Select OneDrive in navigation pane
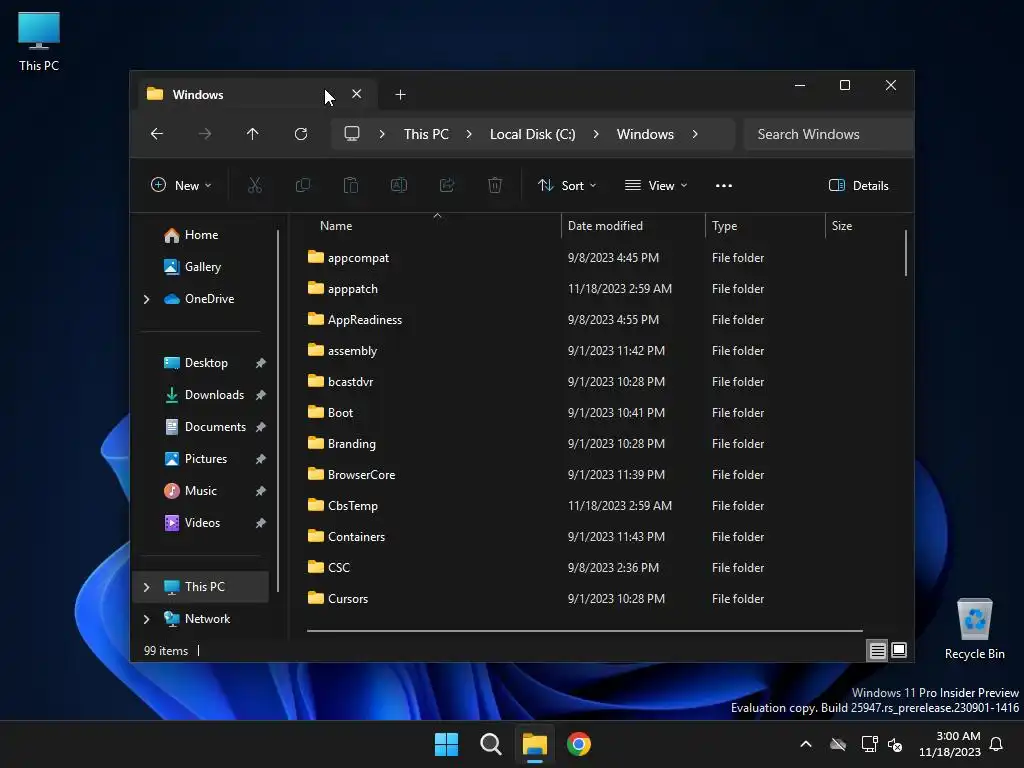This screenshot has width=1024, height=768. pos(201,299)
